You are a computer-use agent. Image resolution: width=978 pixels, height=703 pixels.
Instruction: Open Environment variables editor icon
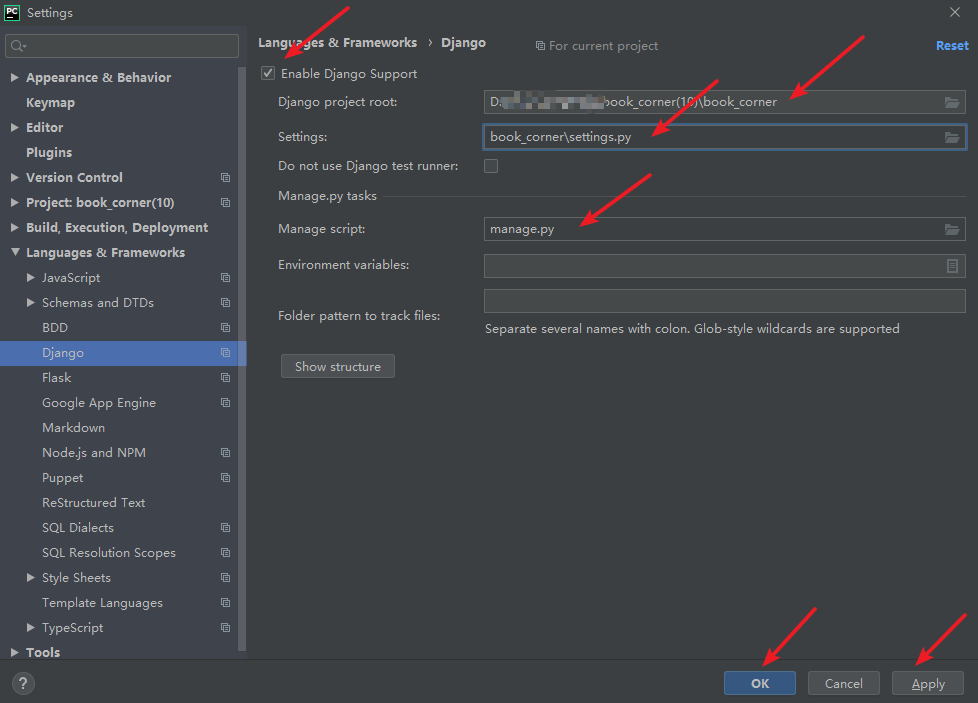click(952, 266)
